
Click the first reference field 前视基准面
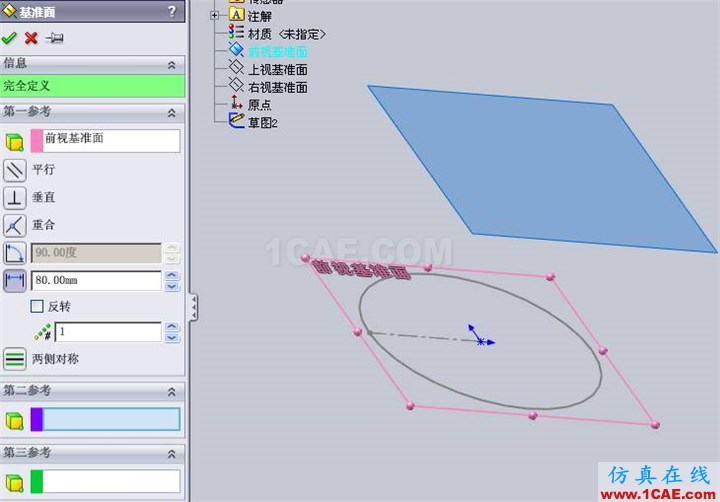112,141
